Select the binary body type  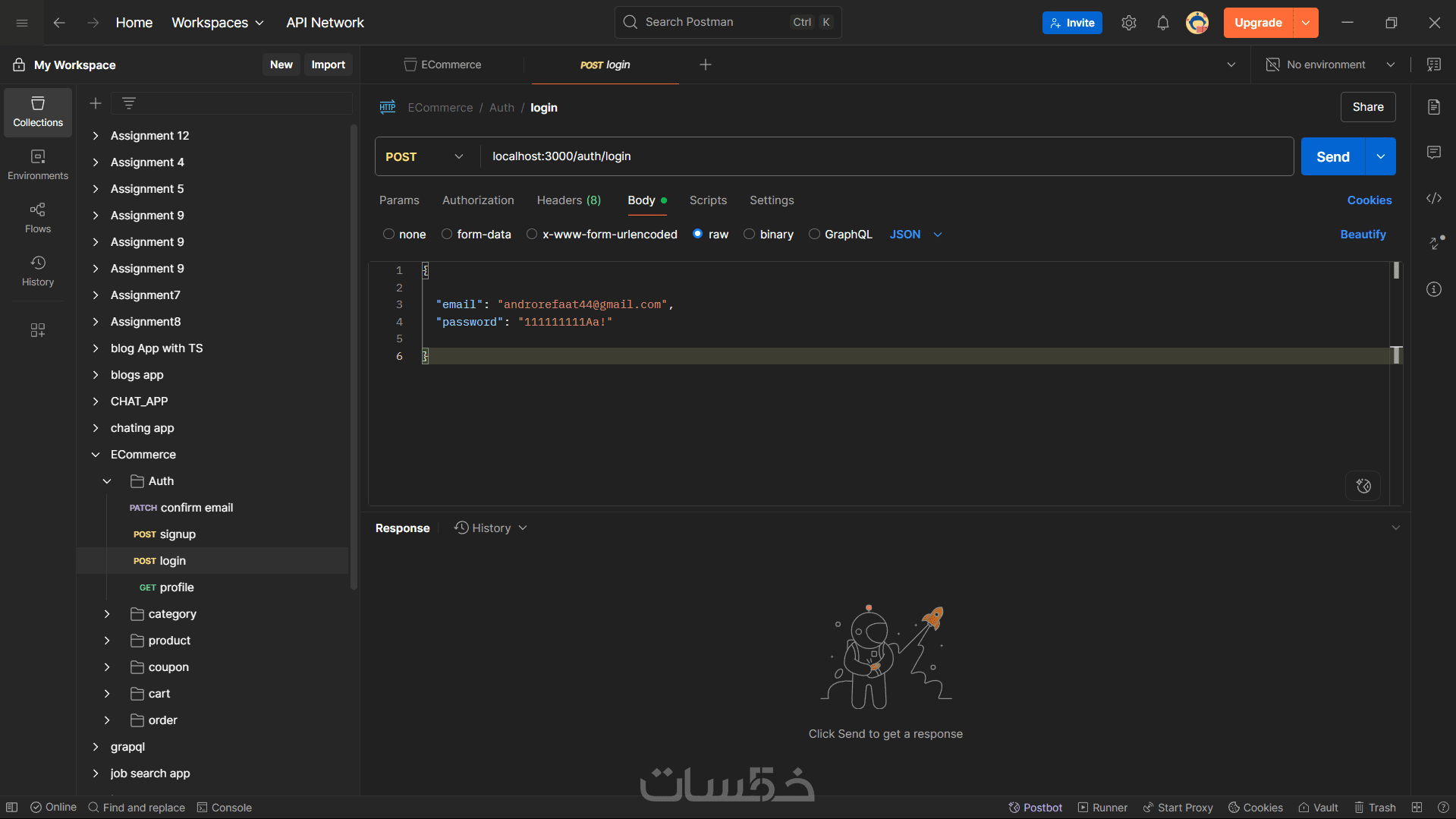coord(750,235)
